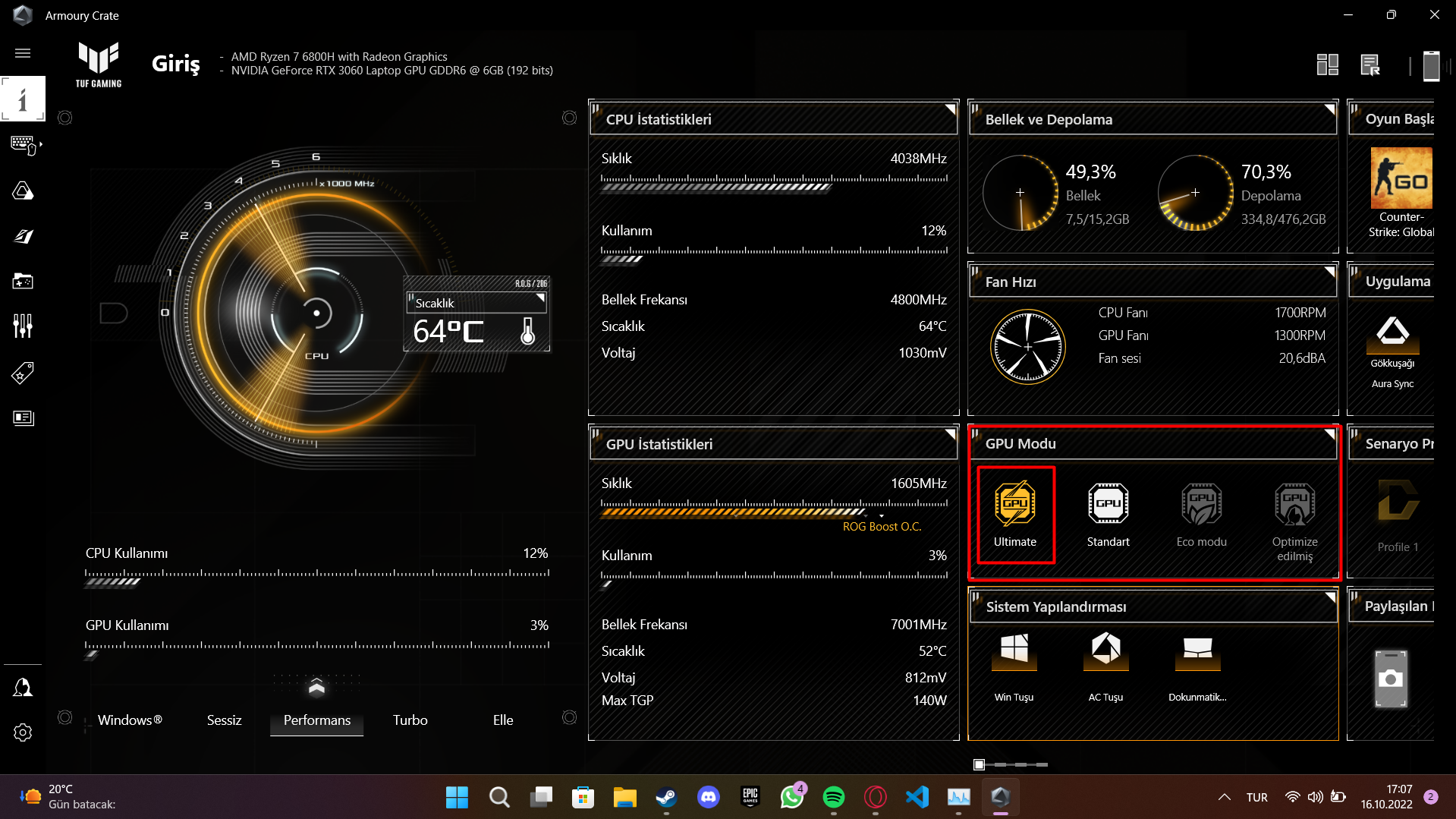
Task: Open the News icon in the sidebar
Action: pyautogui.click(x=23, y=417)
